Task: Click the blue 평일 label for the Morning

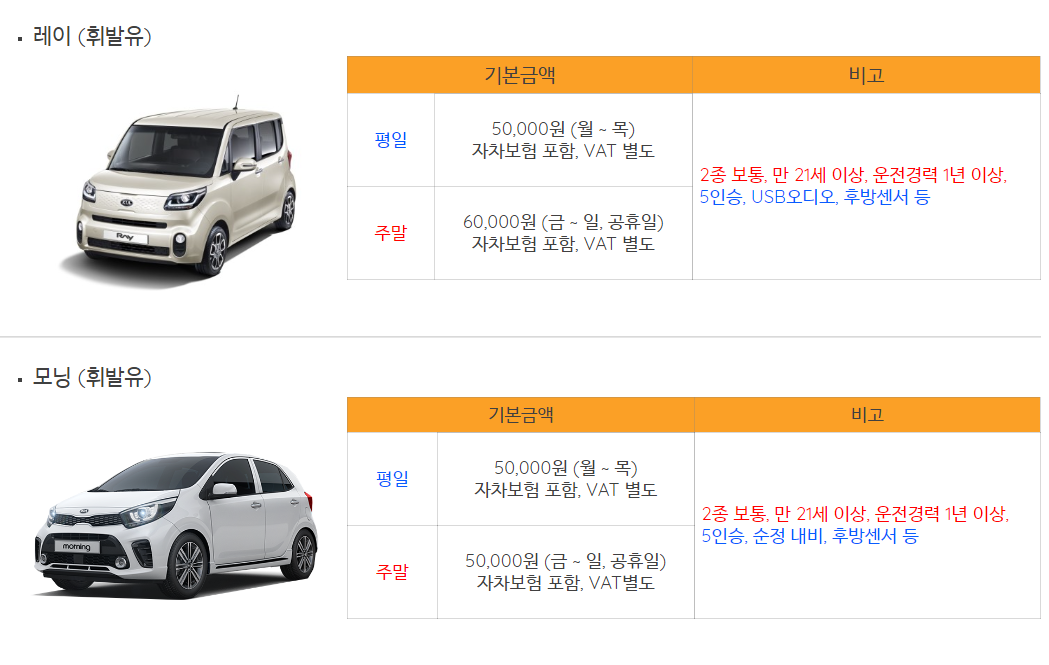Action: 392,479
